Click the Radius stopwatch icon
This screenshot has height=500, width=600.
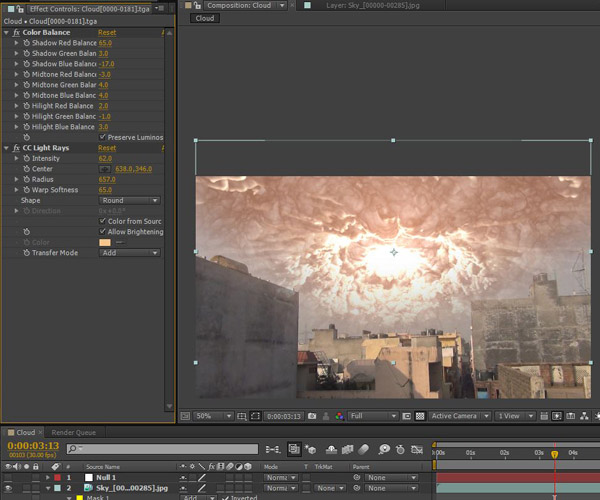[x=26, y=179]
